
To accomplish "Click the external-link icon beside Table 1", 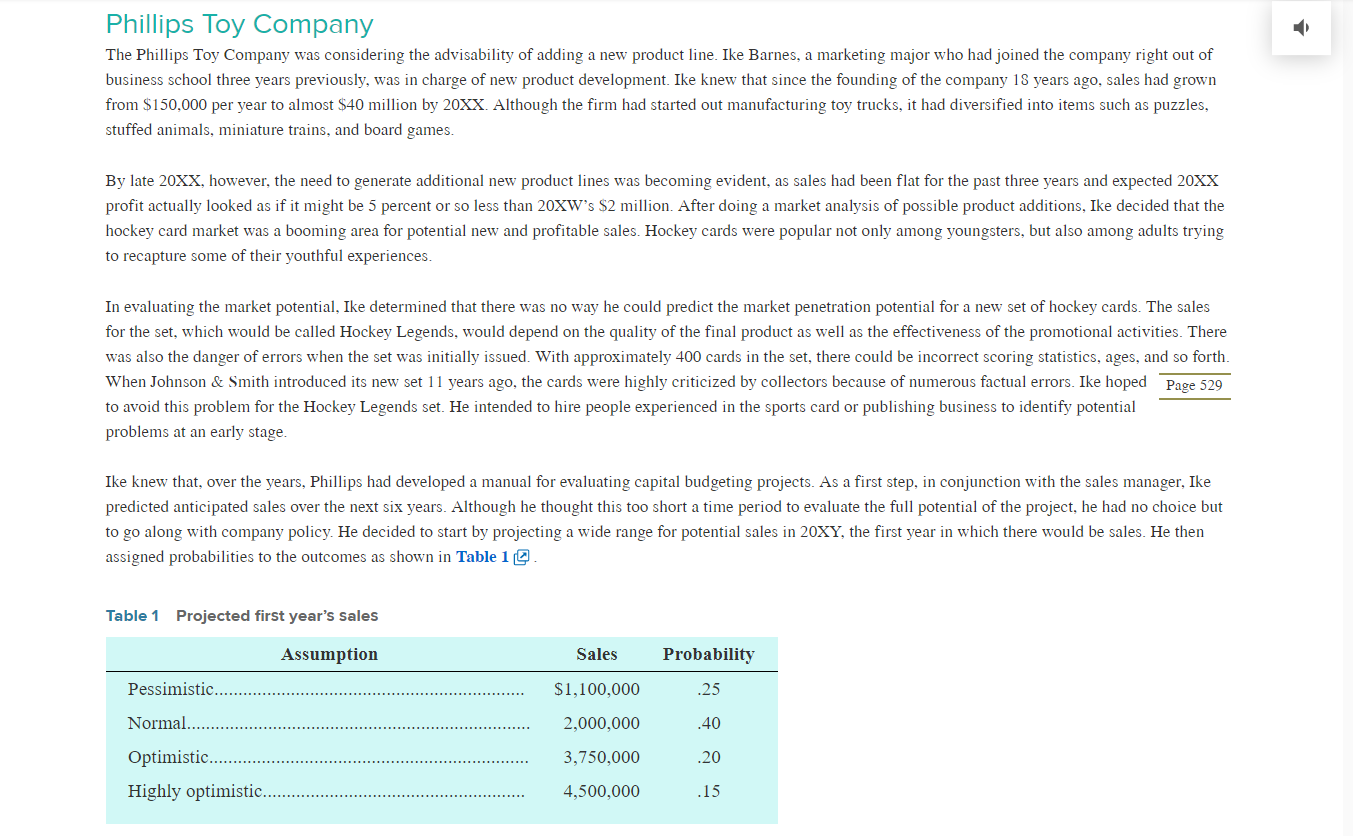I will [520, 557].
